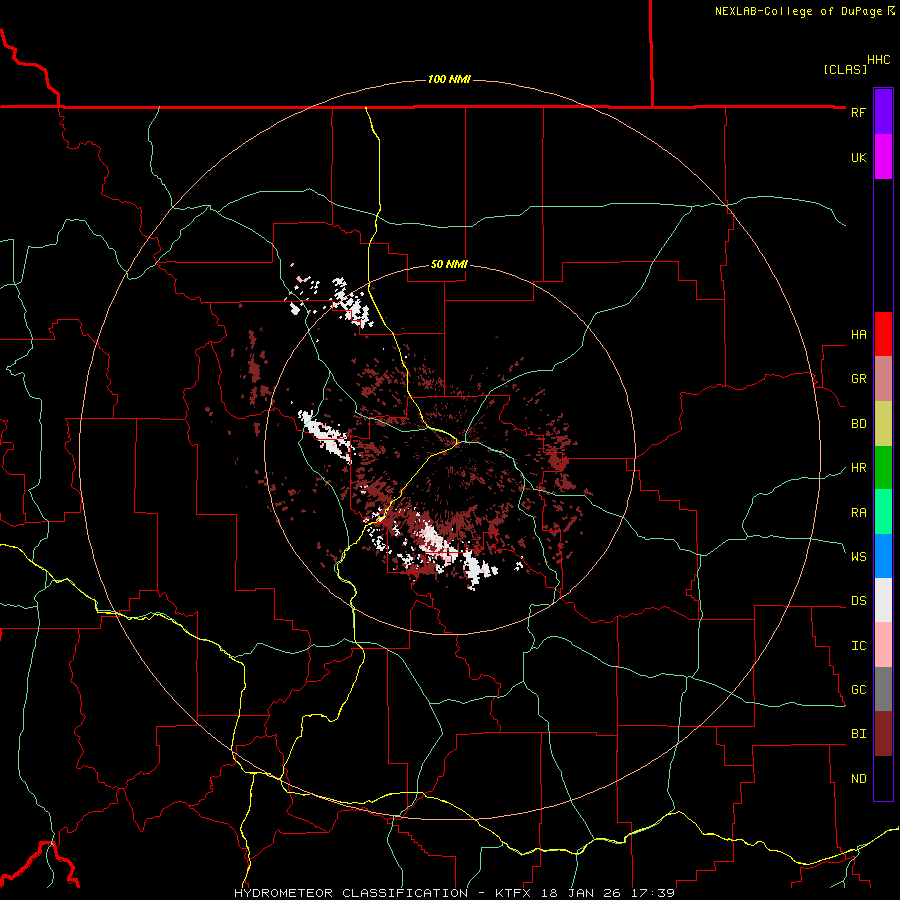Click the BD legend label
Viewport: 900px width, 900px height.
tap(858, 424)
